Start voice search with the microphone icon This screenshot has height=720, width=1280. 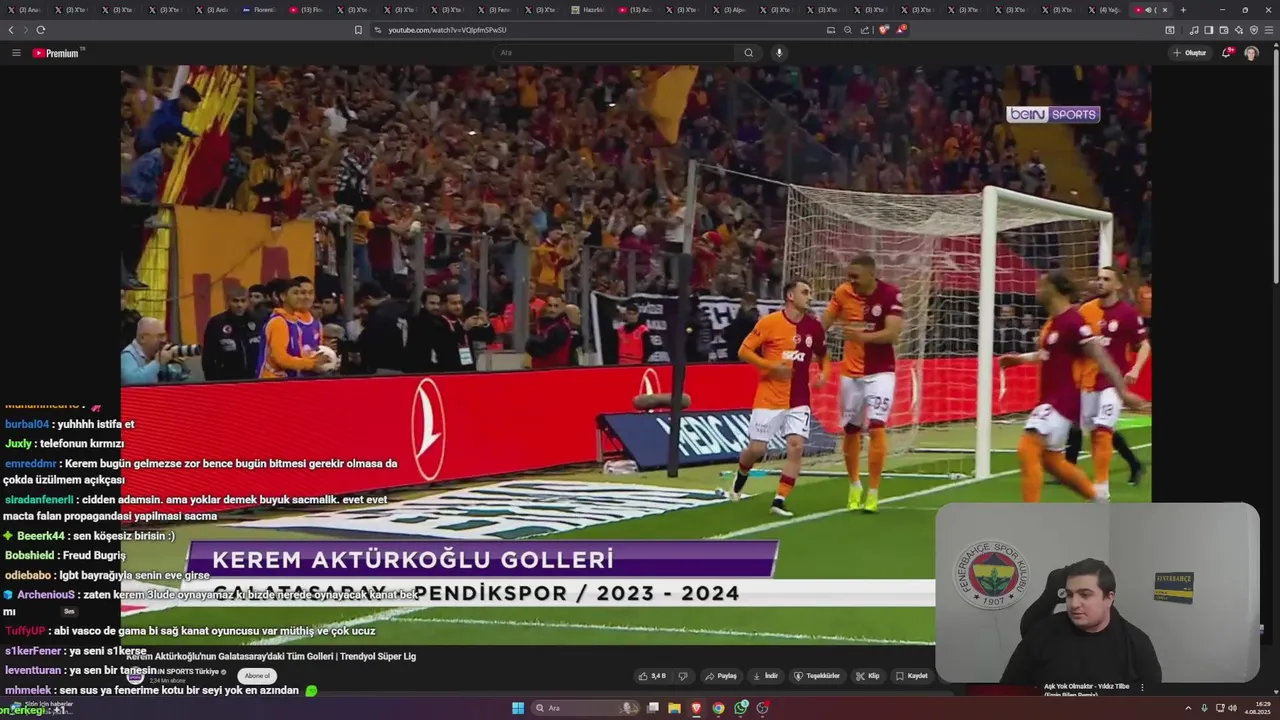pyautogui.click(x=779, y=53)
